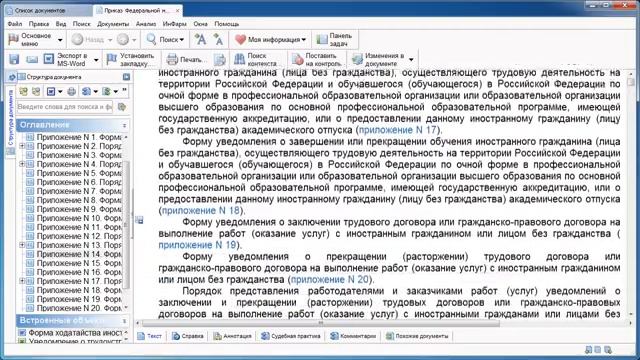Click Экспорт в MS-Word button

click(x=67, y=60)
